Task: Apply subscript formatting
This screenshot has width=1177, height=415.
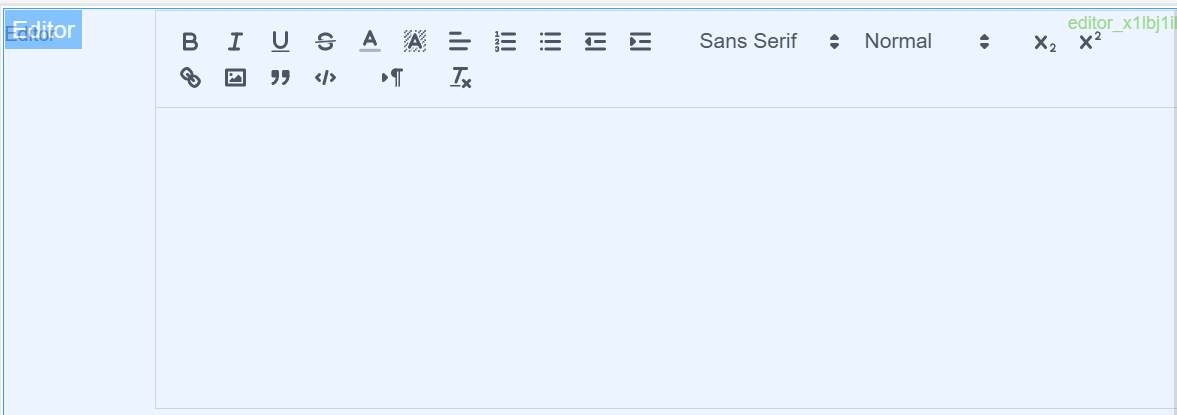Action: 1045,42
